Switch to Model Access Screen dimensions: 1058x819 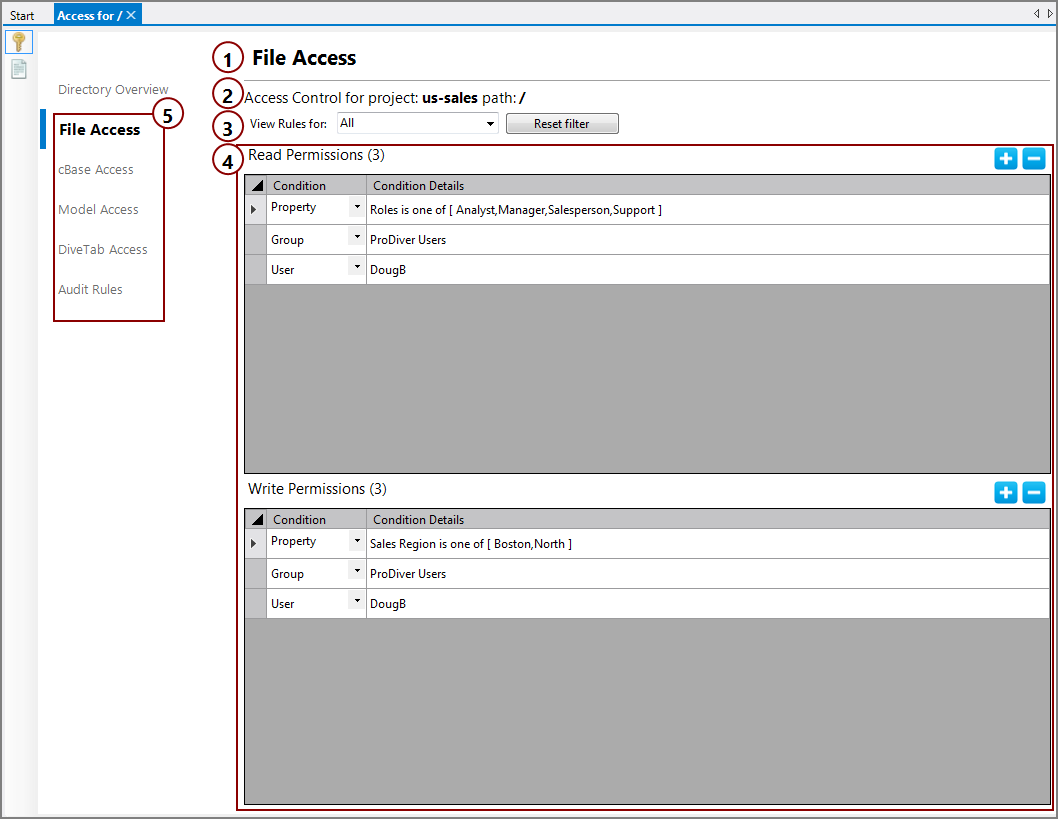[x=98, y=209]
